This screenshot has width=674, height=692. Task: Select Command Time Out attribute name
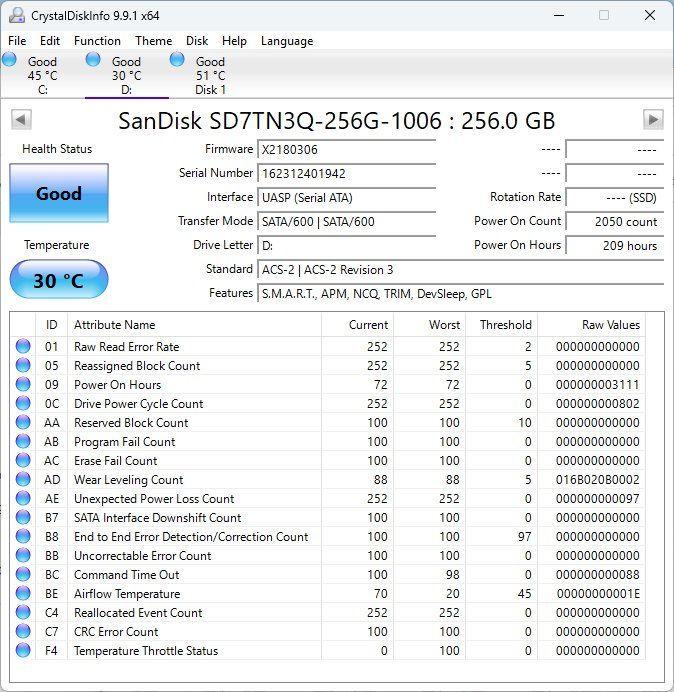[x=127, y=575]
